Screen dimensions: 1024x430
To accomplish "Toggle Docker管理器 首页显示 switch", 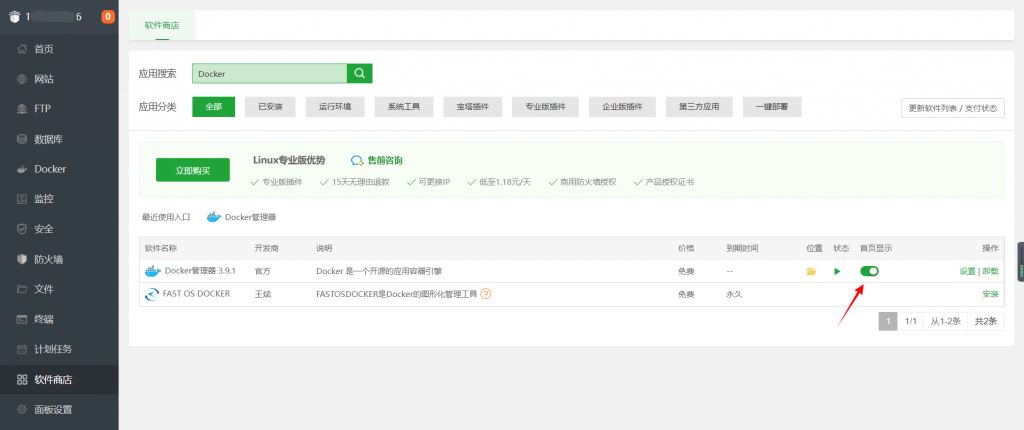I will coord(869,271).
